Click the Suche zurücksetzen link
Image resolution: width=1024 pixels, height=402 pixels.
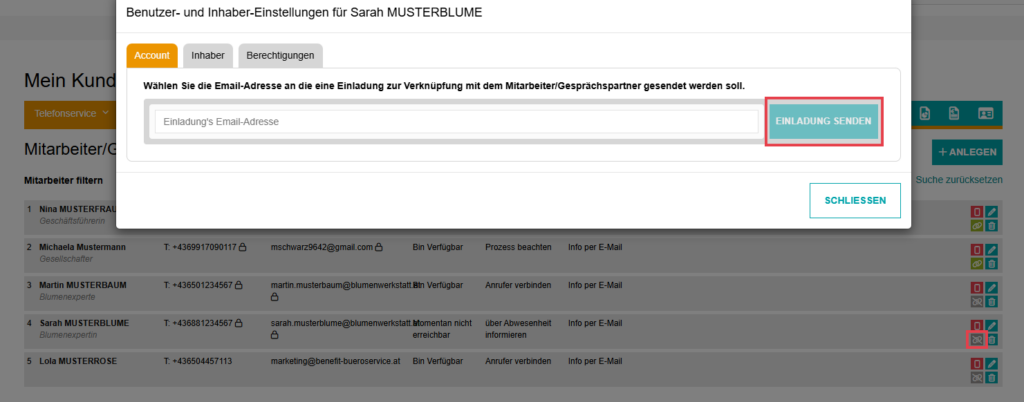958,181
